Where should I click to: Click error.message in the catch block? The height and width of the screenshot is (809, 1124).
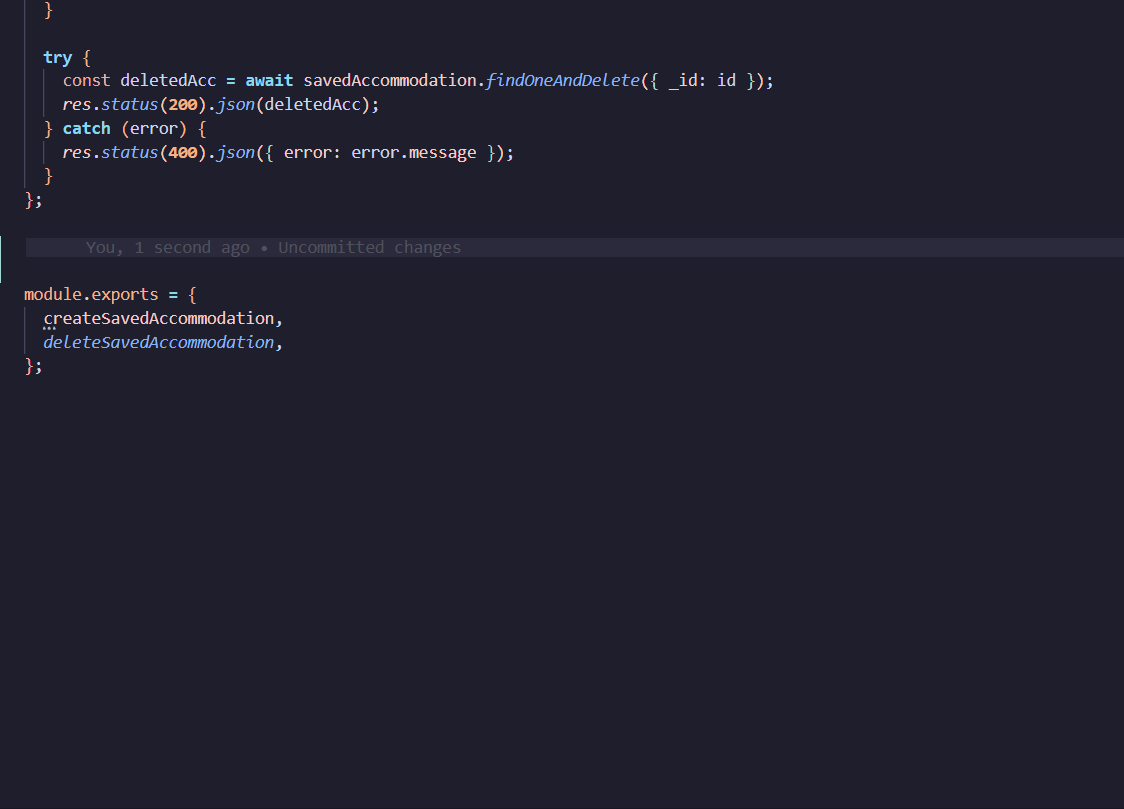414,153
